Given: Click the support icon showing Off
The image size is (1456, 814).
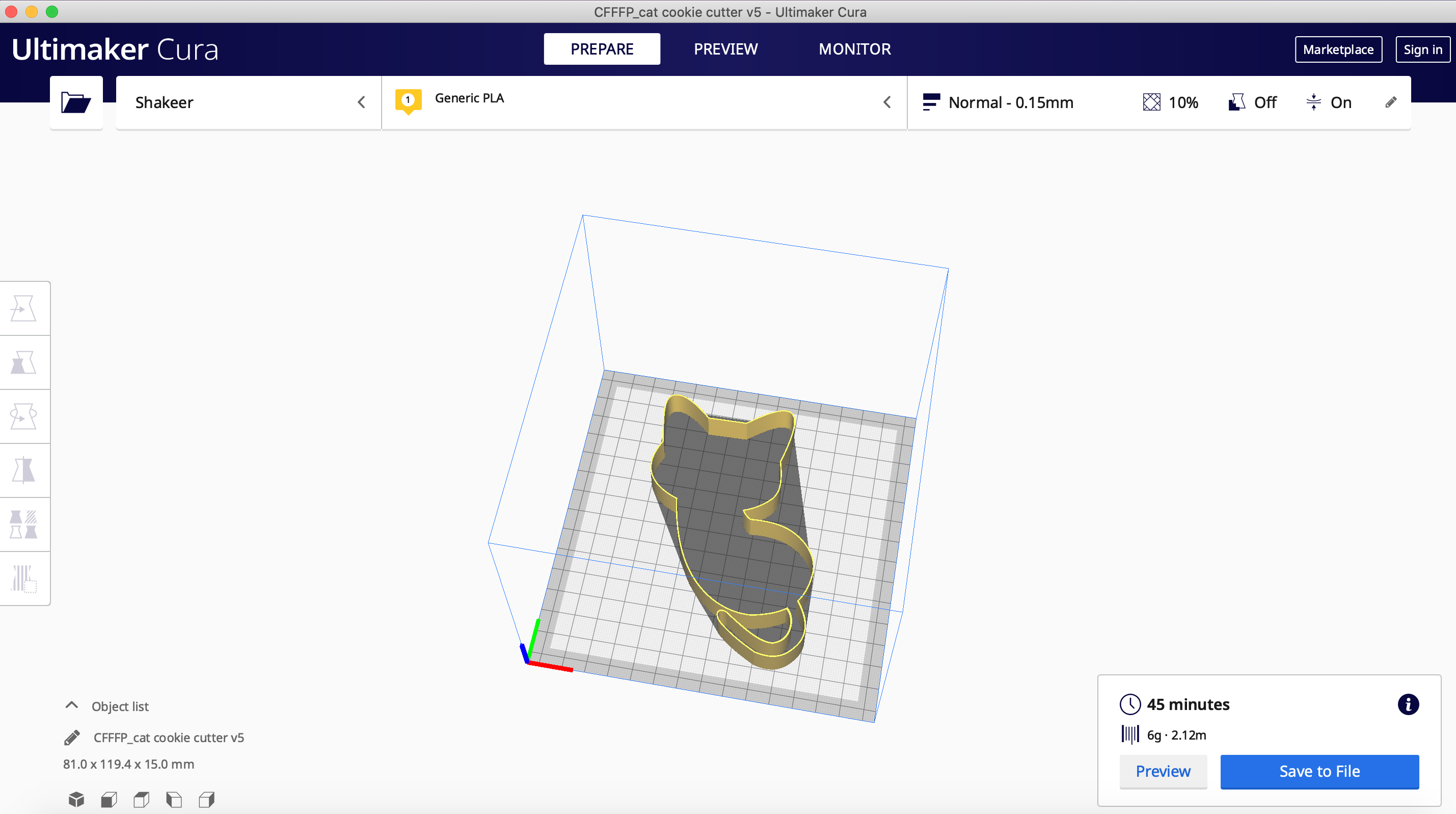Looking at the screenshot, I should [x=1237, y=102].
